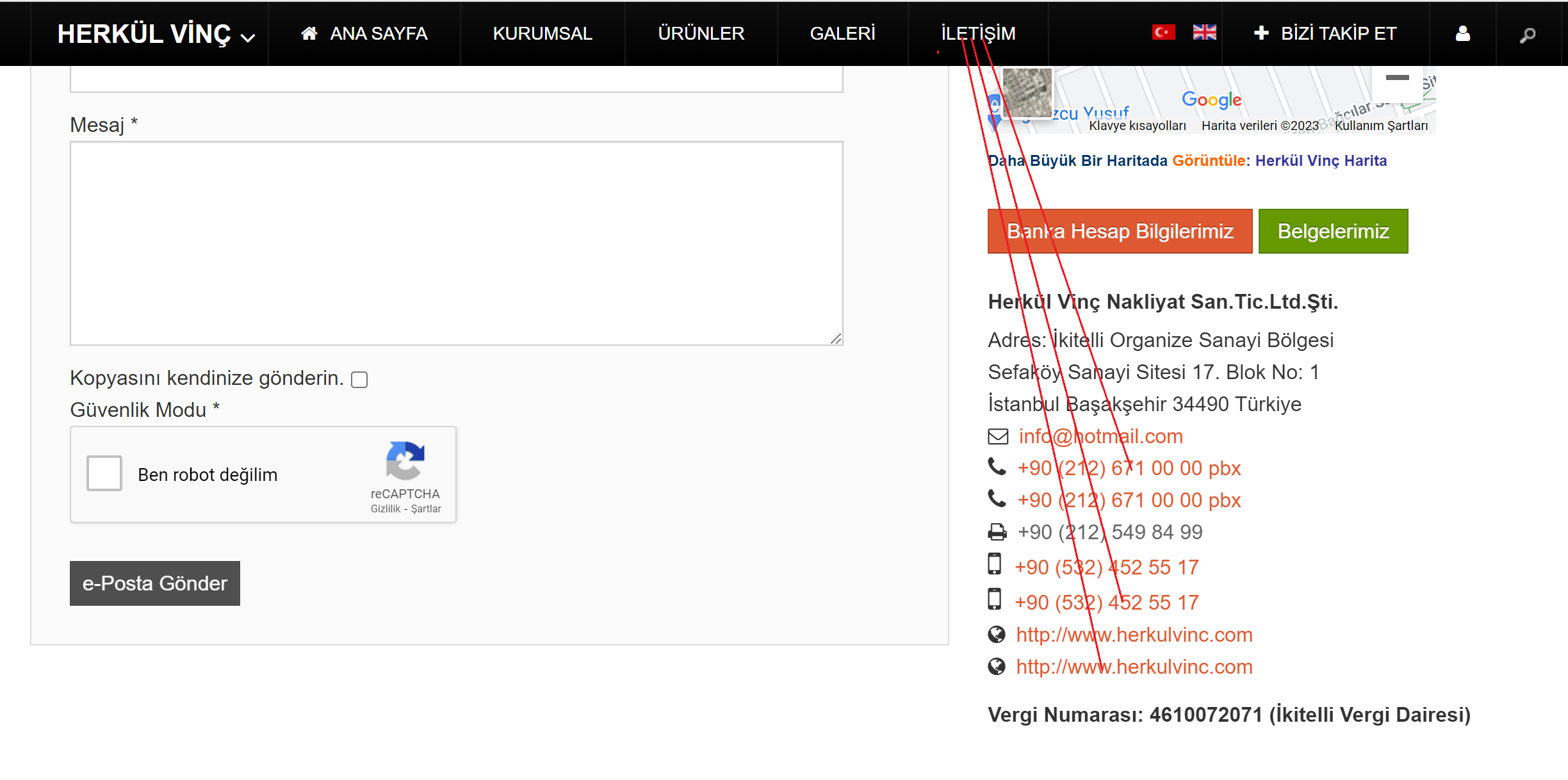Zoom out the Google map
The height and width of the screenshot is (780, 1568).
click(1397, 78)
